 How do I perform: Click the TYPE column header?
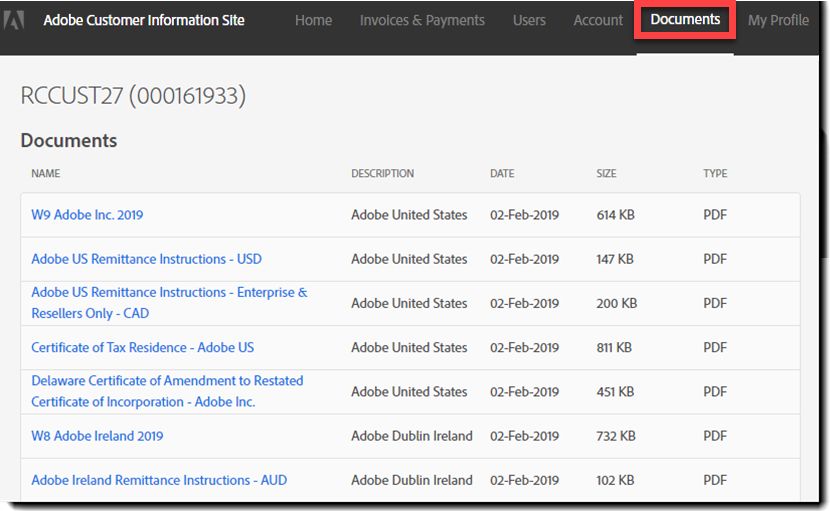715,173
